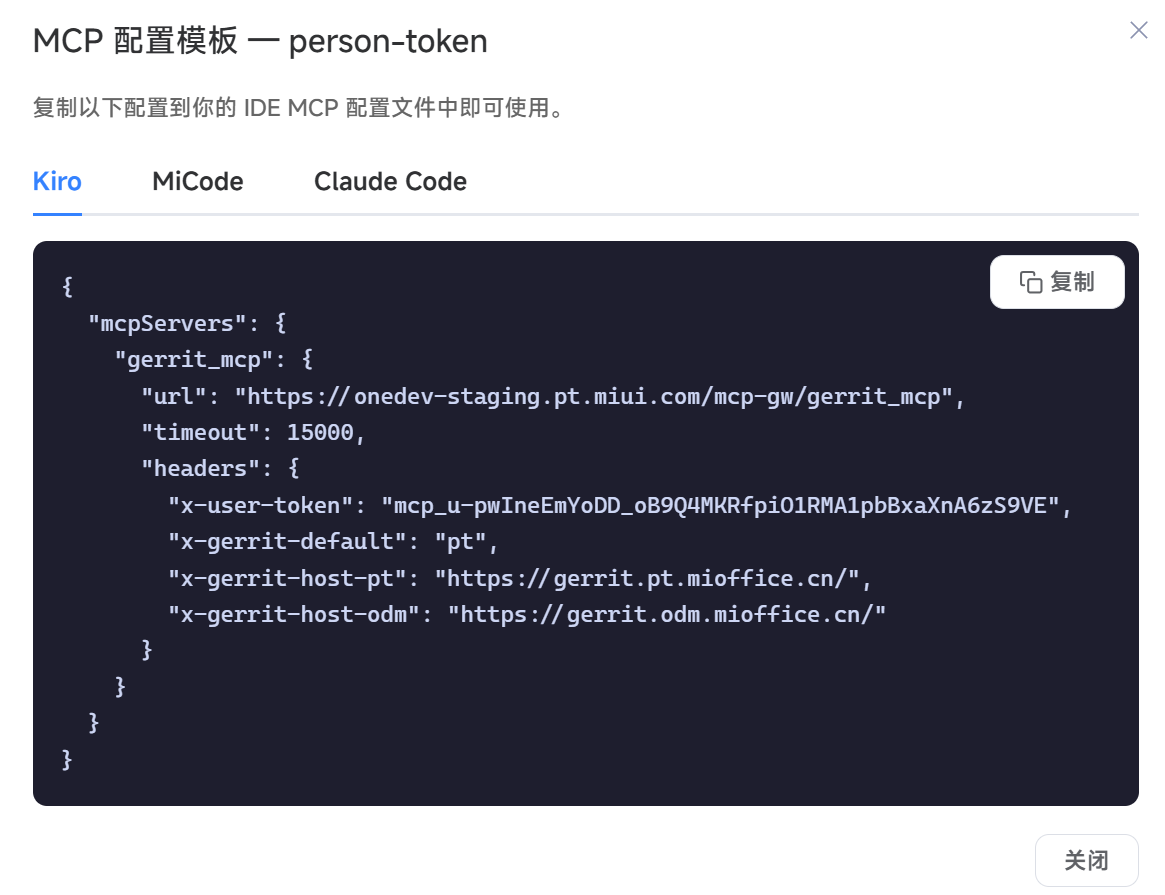This screenshot has height=895, width=1165.
Task: Click the timeout value 15000
Action: [x=320, y=432]
